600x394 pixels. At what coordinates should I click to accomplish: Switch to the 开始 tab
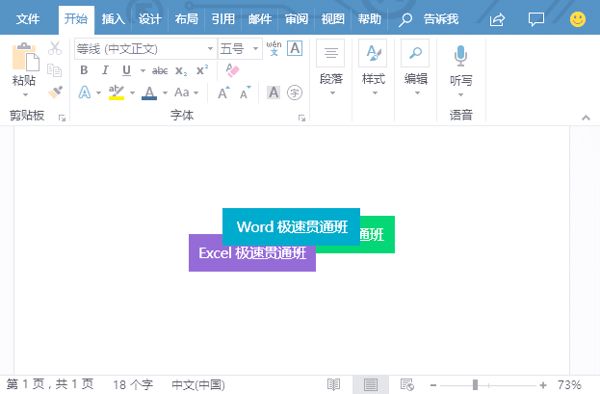(76, 19)
